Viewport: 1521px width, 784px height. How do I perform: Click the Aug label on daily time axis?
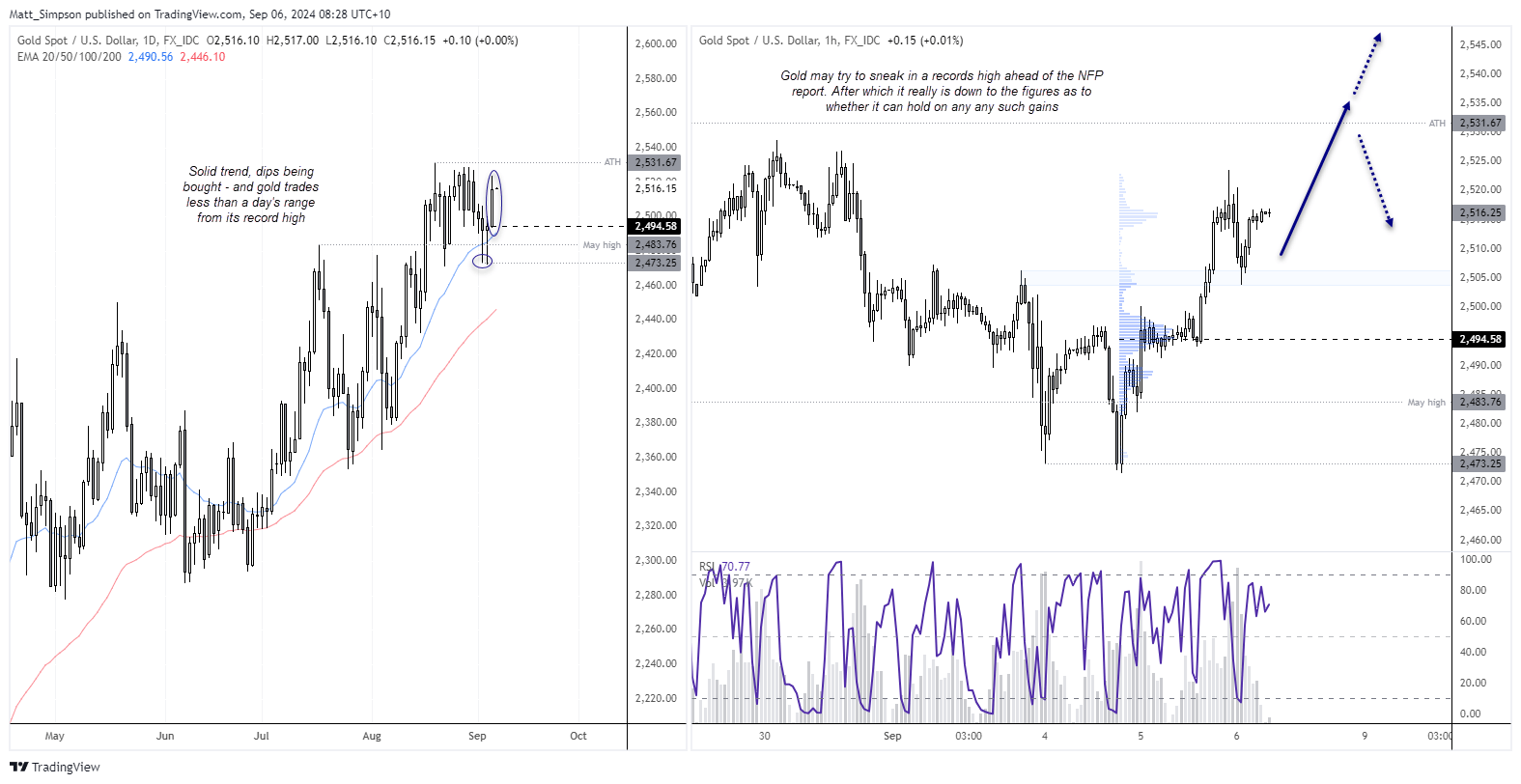click(372, 736)
